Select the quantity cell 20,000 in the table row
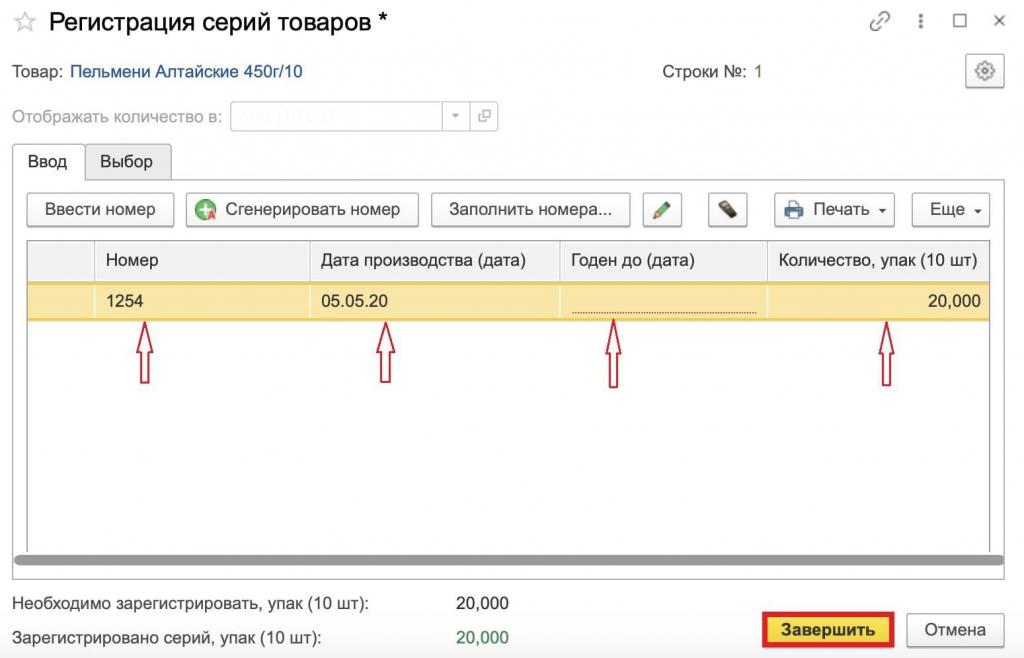The width and height of the screenshot is (1024, 658). point(878,301)
